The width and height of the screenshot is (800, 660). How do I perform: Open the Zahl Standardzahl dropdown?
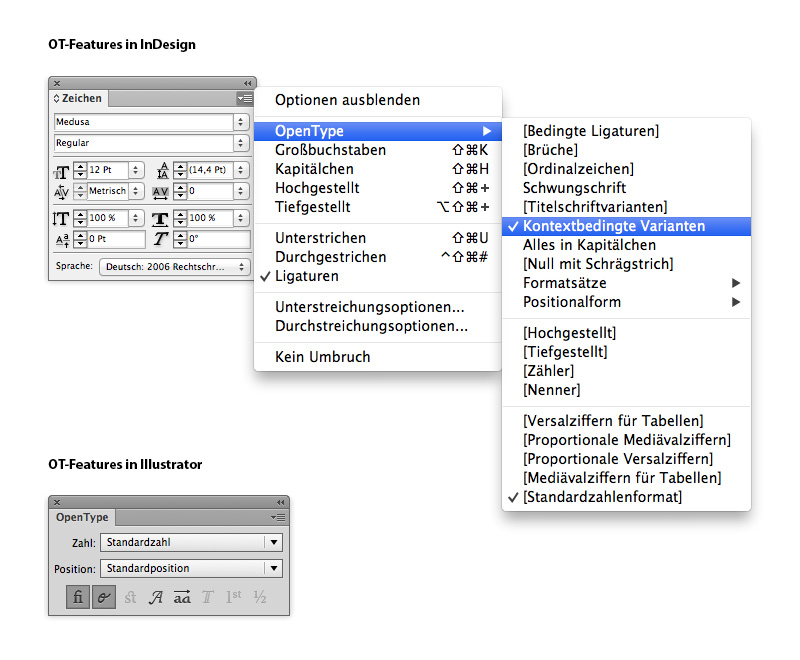point(191,542)
